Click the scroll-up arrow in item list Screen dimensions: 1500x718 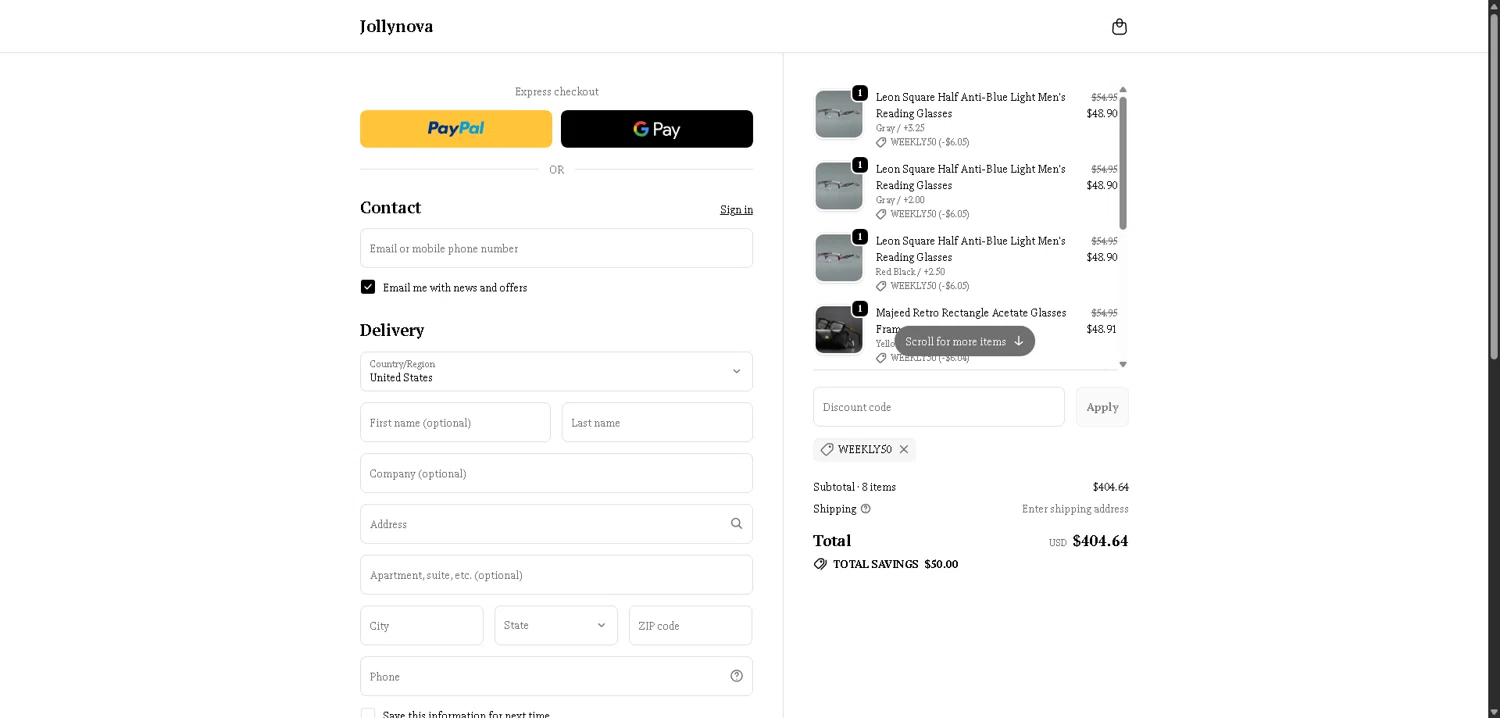click(x=1123, y=90)
